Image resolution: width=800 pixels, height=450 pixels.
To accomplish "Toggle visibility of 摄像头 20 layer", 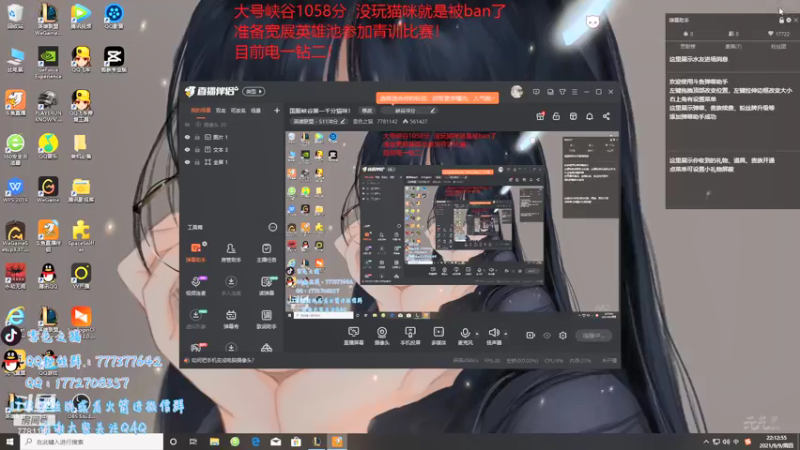I will click(x=187, y=124).
